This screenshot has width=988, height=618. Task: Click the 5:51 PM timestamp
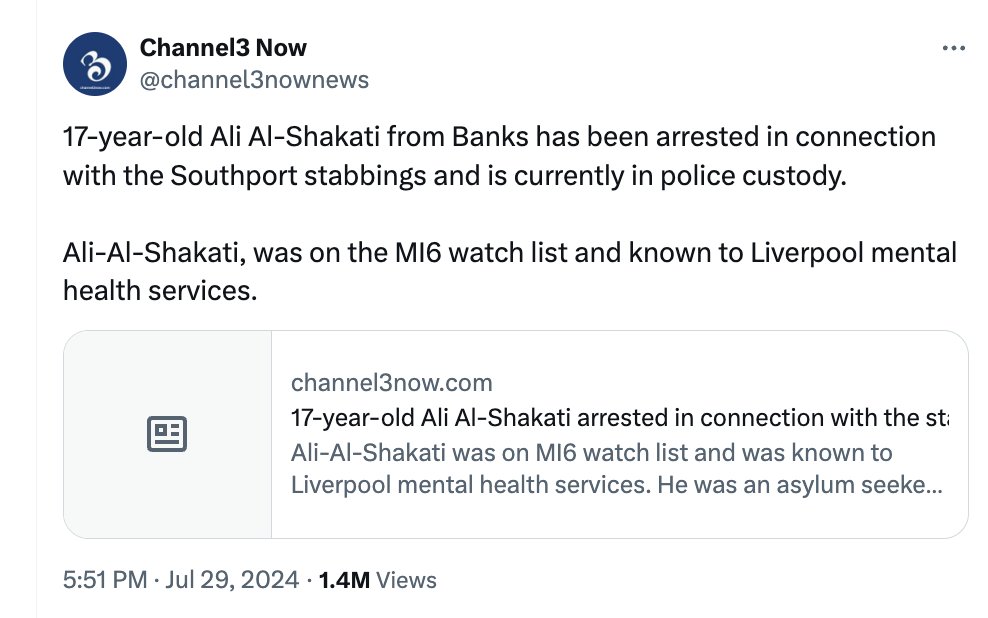click(105, 580)
